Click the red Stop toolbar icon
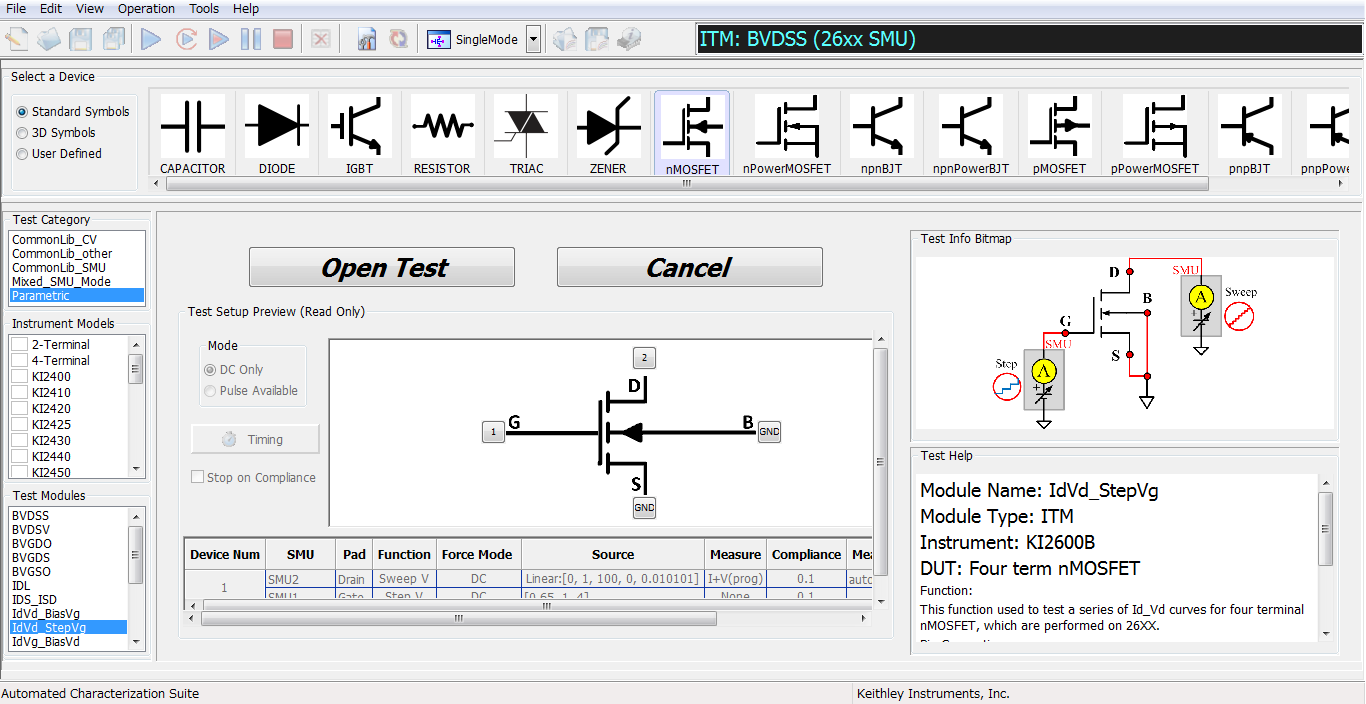The width and height of the screenshot is (1366, 704). [x=283, y=40]
